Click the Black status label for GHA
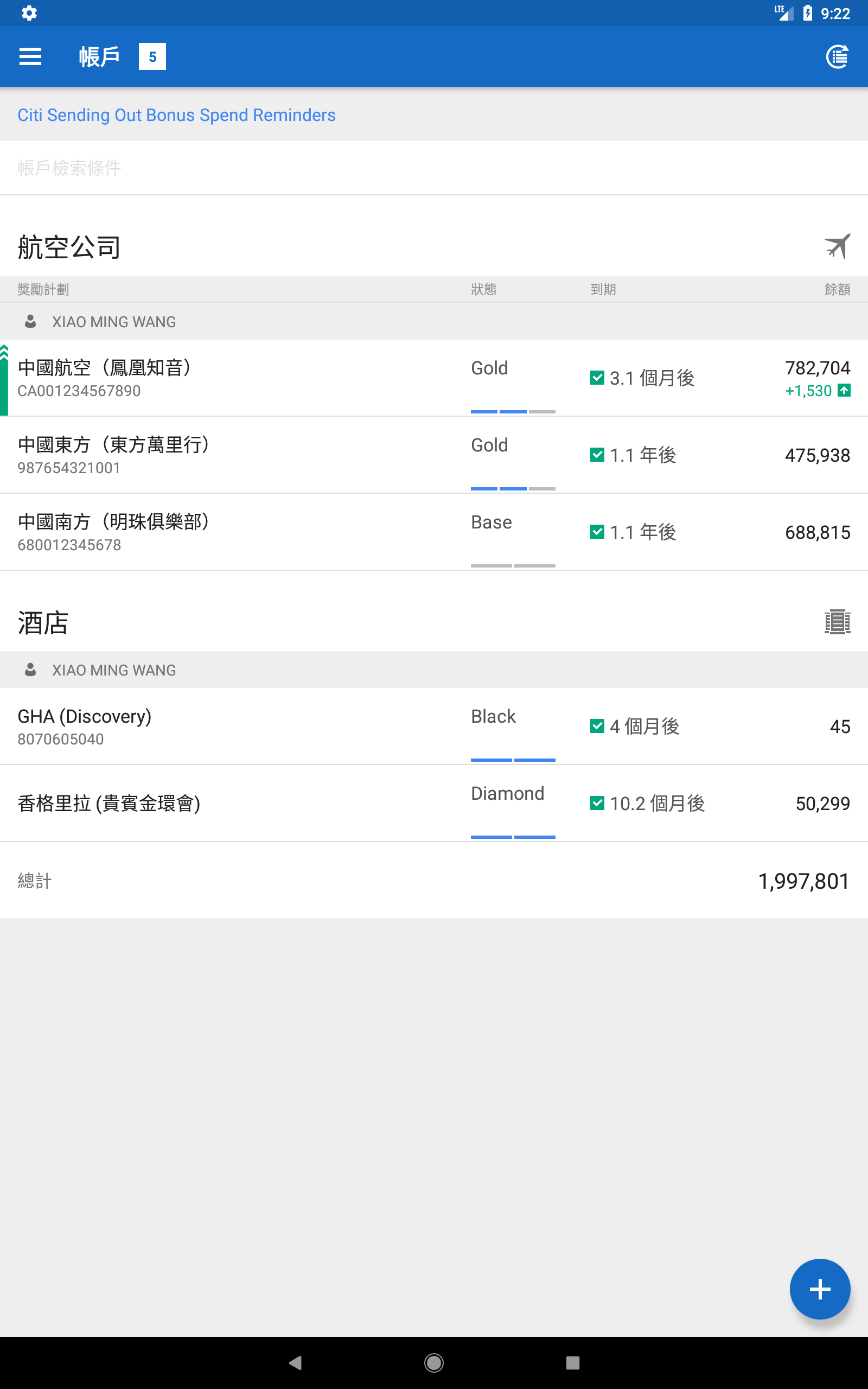868x1389 pixels. 493,716
